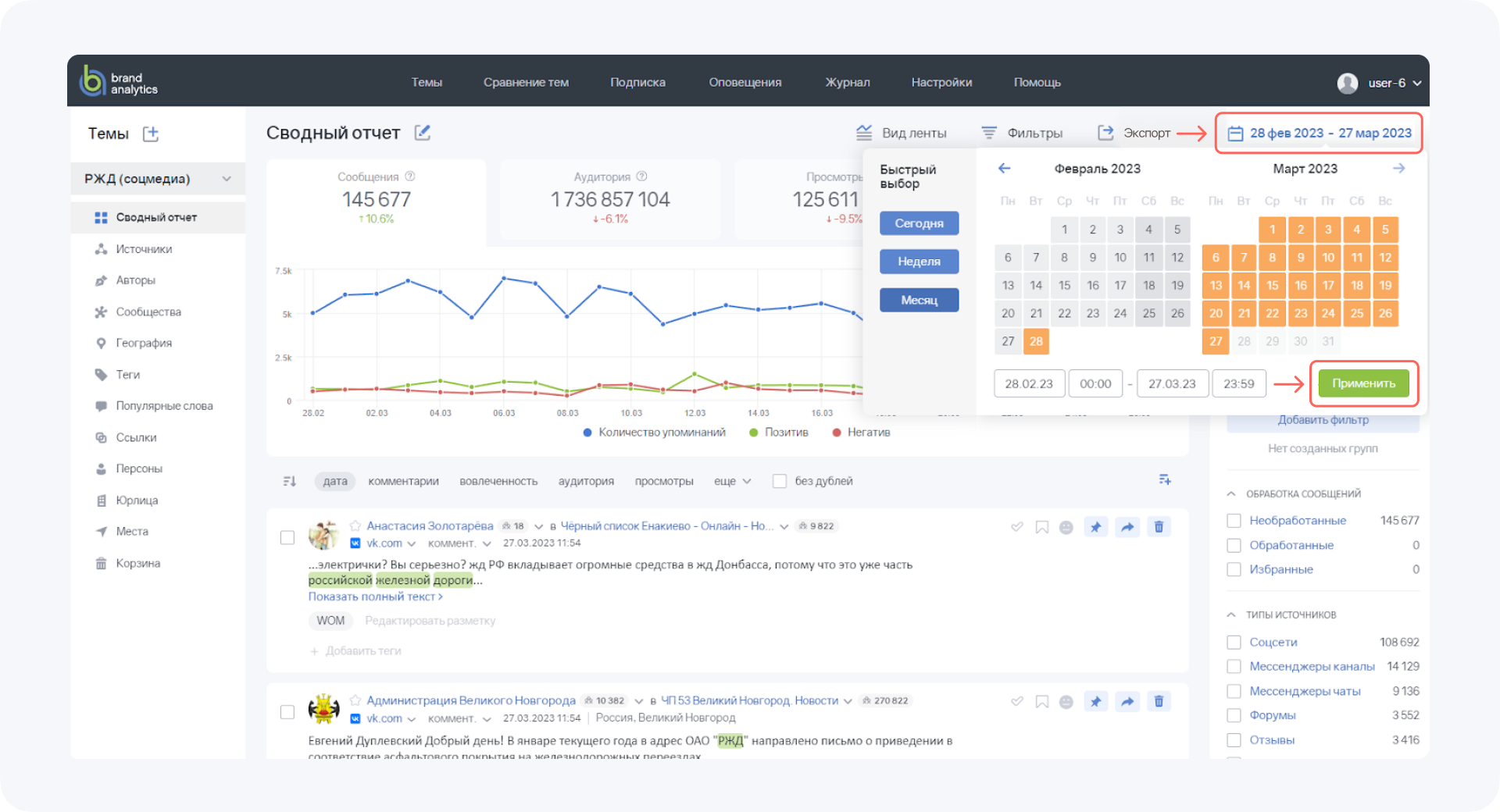
Task: Open the Сравнение тем menu
Action: [526, 82]
